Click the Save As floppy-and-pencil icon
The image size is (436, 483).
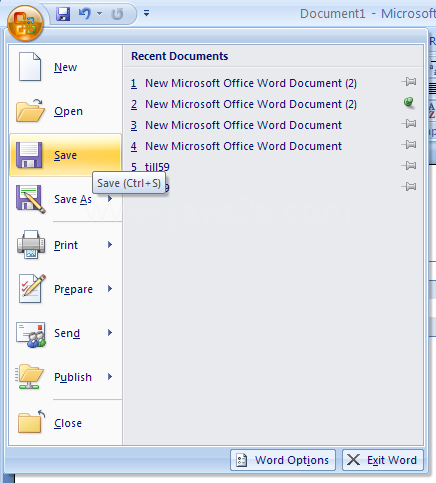pyautogui.click(x=30, y=199)
